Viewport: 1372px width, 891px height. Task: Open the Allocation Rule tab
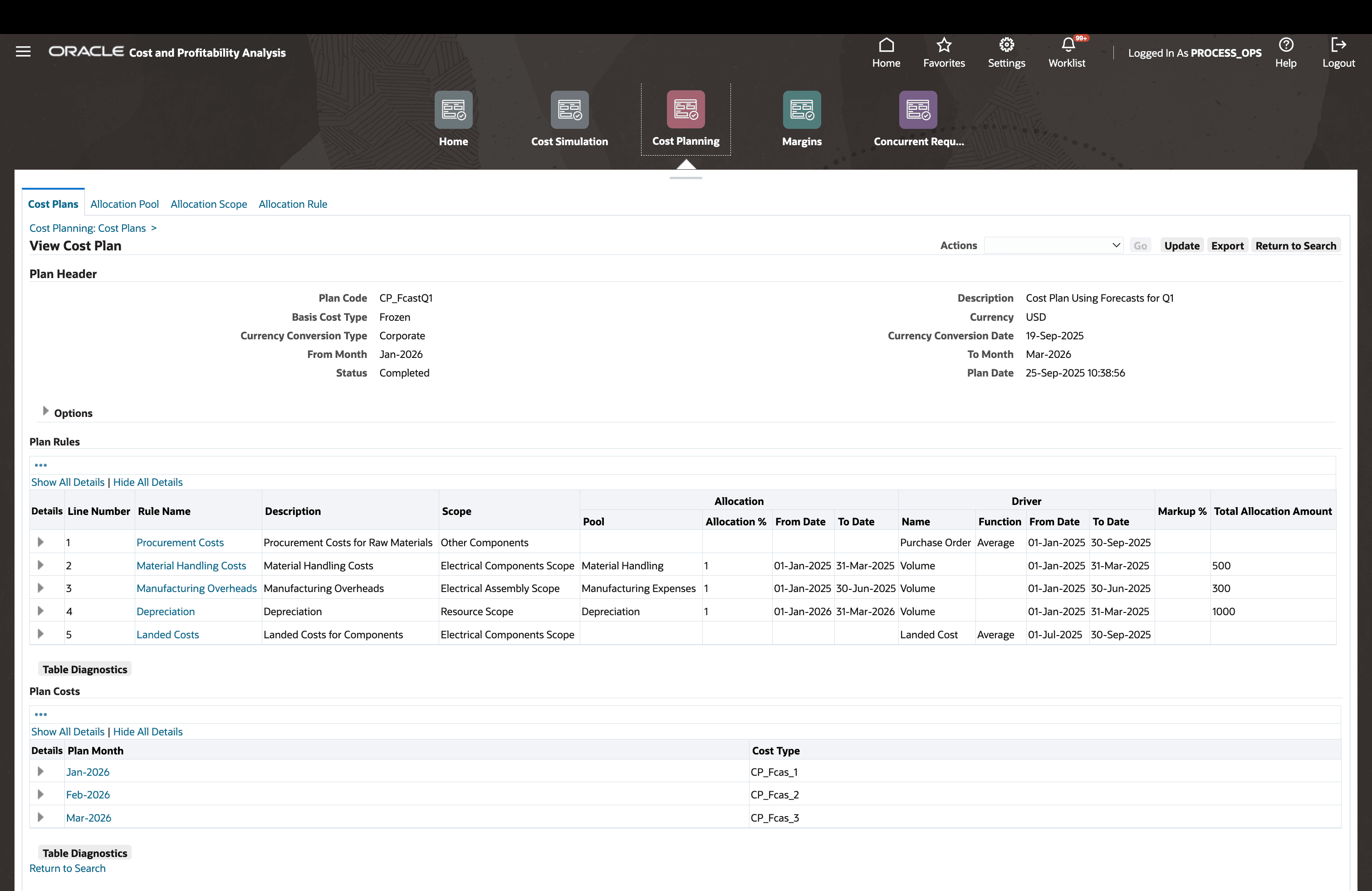click(x=293, y=204)
